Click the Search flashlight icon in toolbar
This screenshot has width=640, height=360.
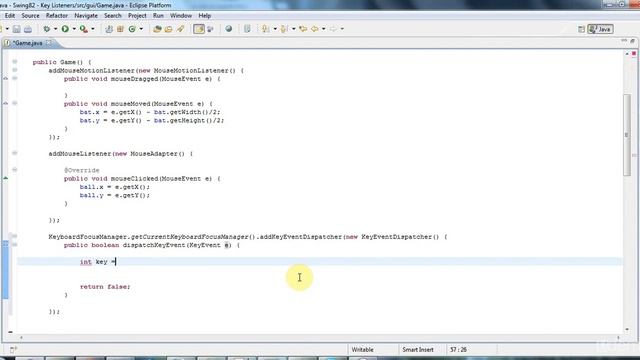(x=180, y=29)
